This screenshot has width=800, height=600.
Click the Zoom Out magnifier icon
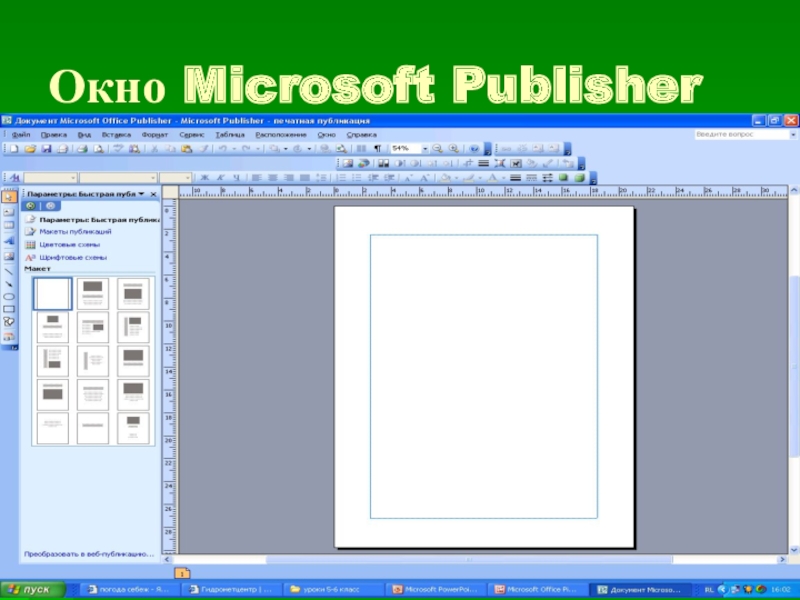(437, 149)
